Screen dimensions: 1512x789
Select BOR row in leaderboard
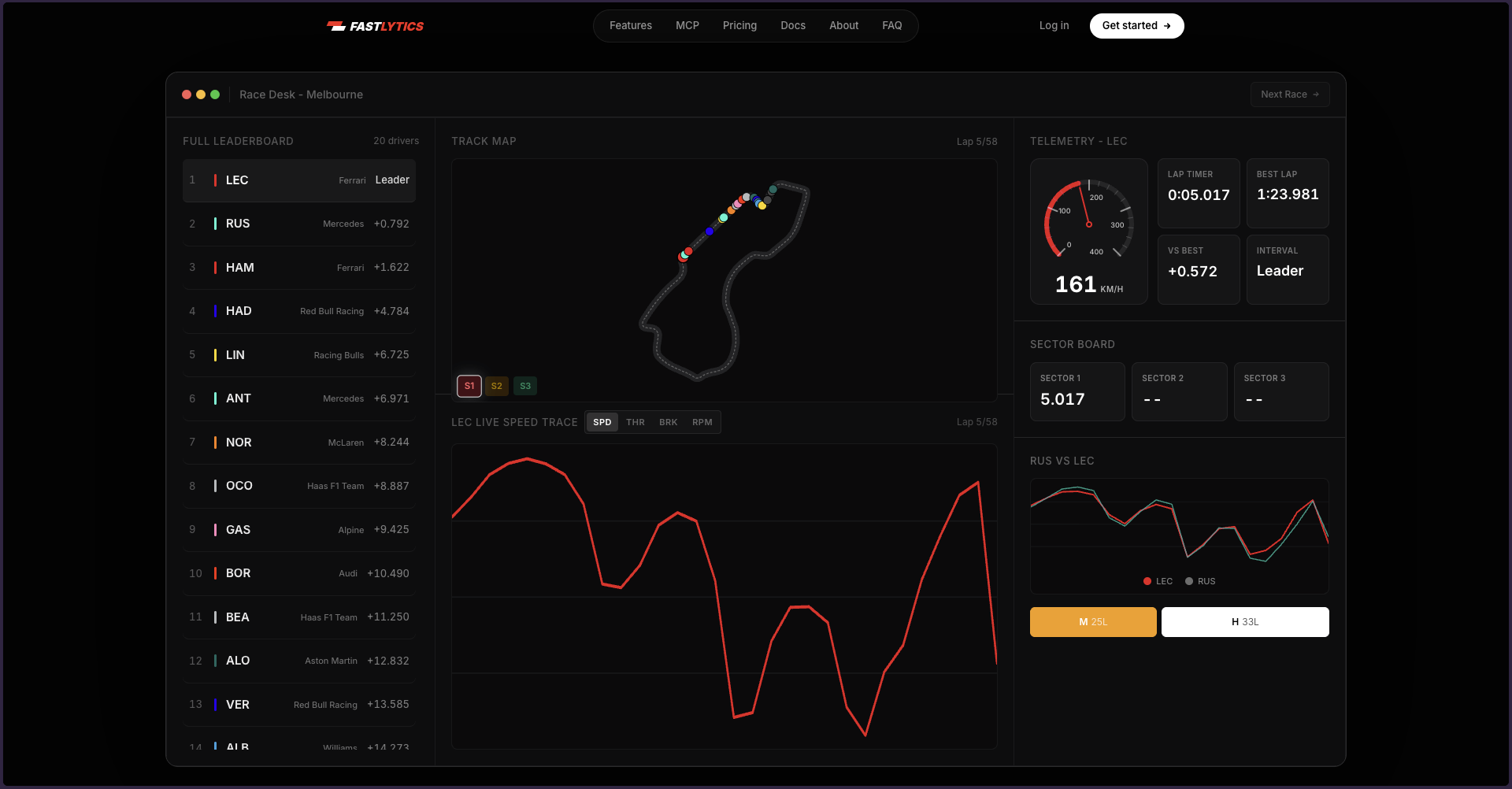click(x=299, y=573)
